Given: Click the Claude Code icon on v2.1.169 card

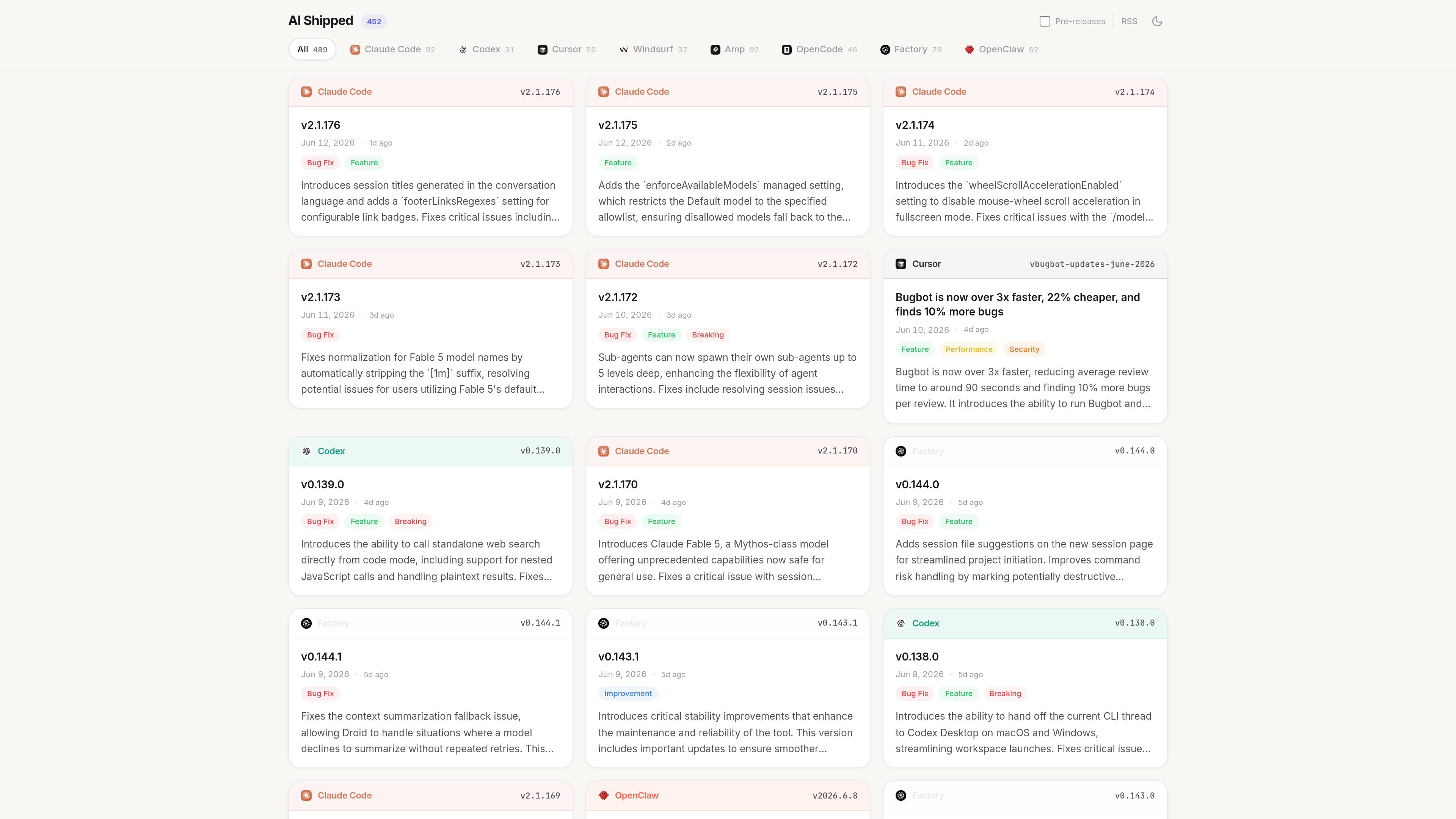Looking at the screenshot, I should 306,795.
